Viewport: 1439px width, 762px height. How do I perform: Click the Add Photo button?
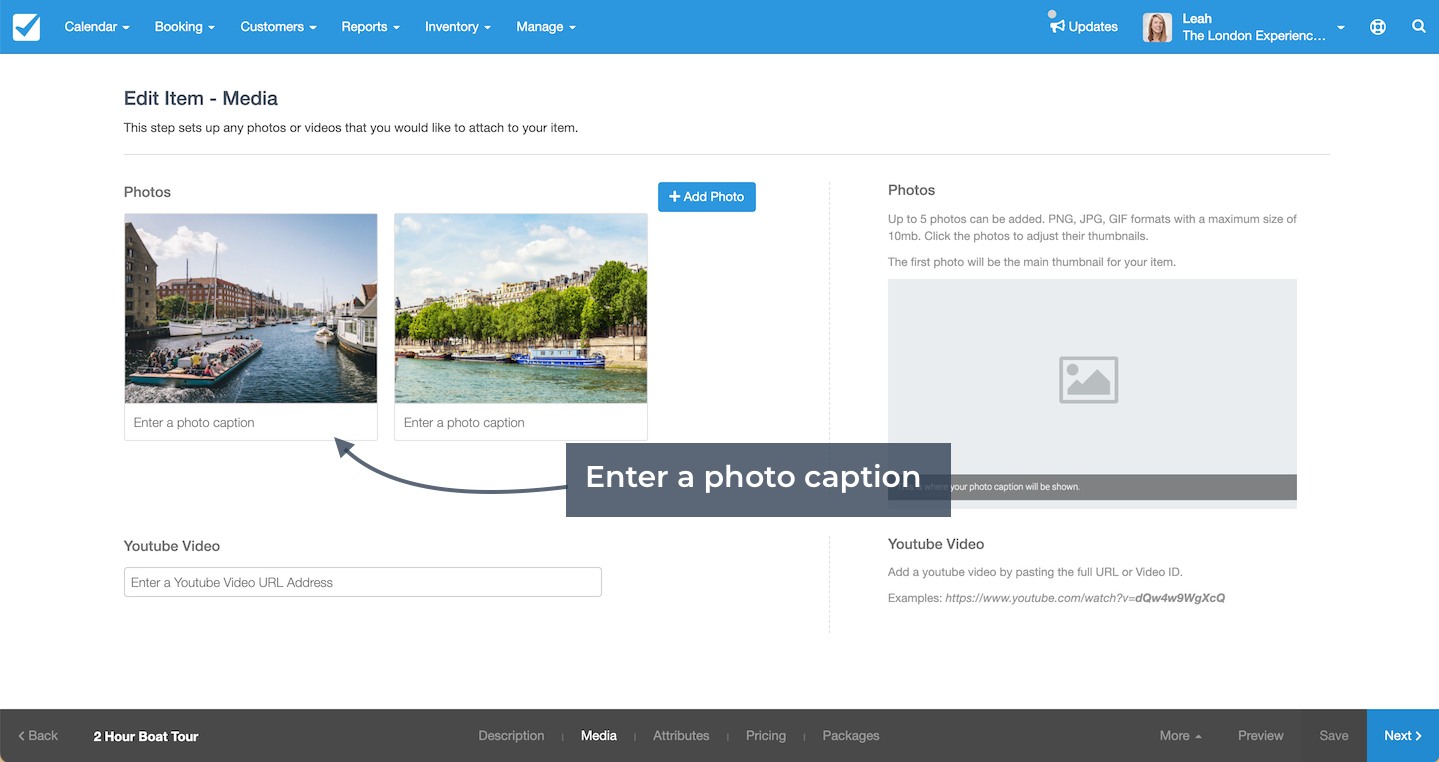tap(707, 197)
